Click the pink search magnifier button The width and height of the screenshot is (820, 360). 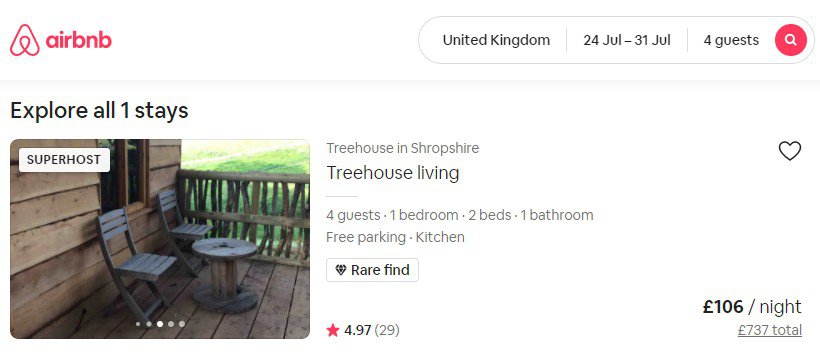pos(790,40)
